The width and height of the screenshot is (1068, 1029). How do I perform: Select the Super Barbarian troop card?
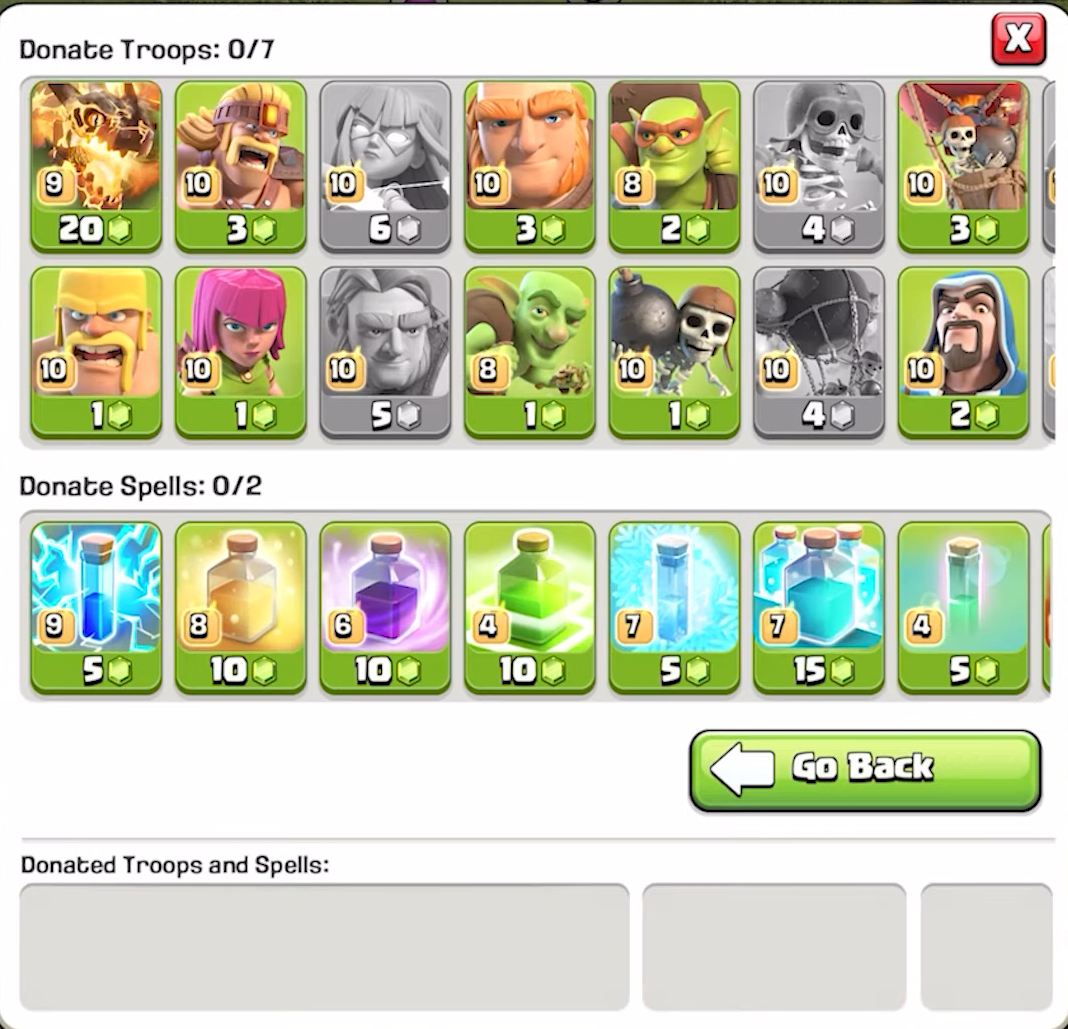[240, 166]
